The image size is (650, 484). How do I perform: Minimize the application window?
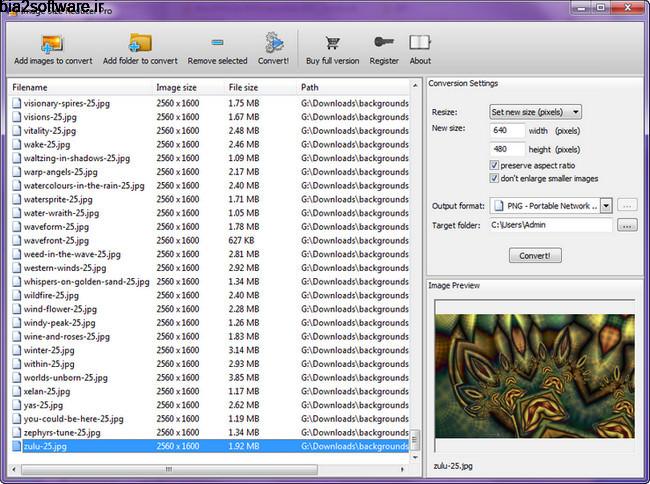click(x=582, y=7)
